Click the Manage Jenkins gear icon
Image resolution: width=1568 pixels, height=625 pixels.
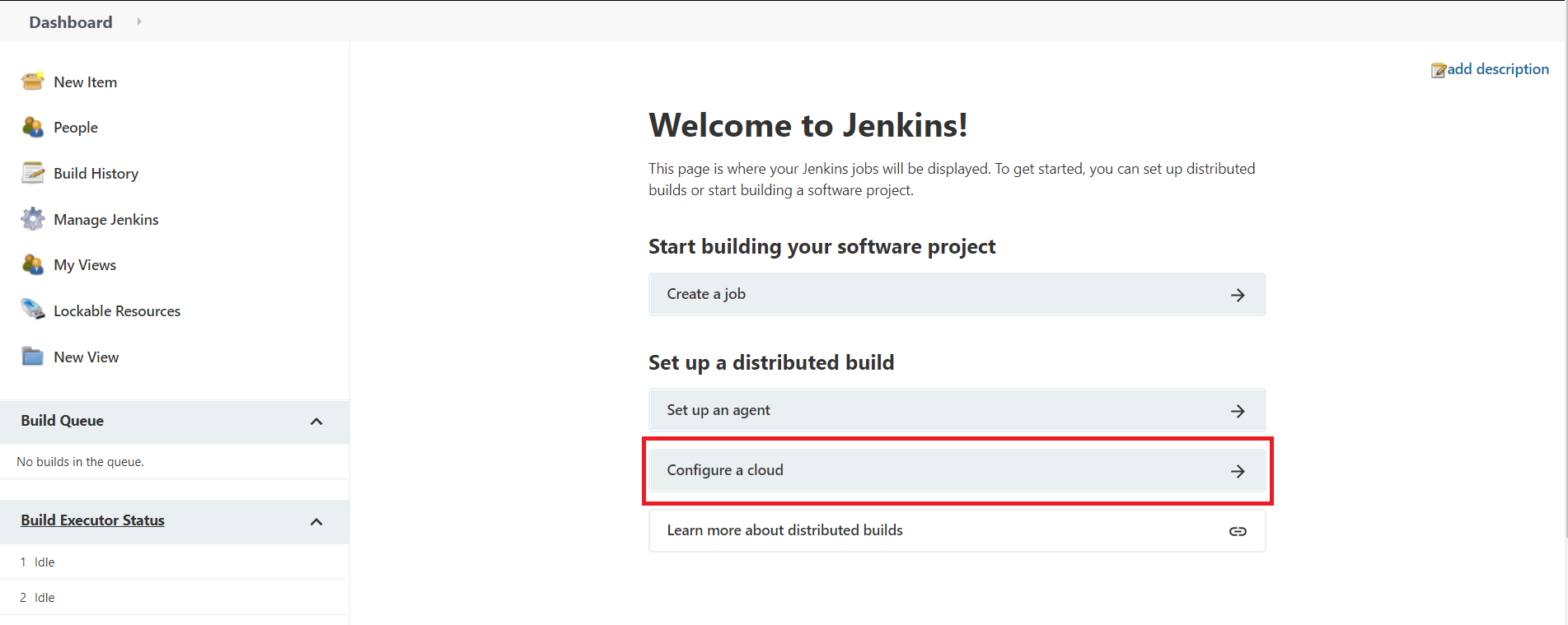pyautogui.click(x=33, y=219)
